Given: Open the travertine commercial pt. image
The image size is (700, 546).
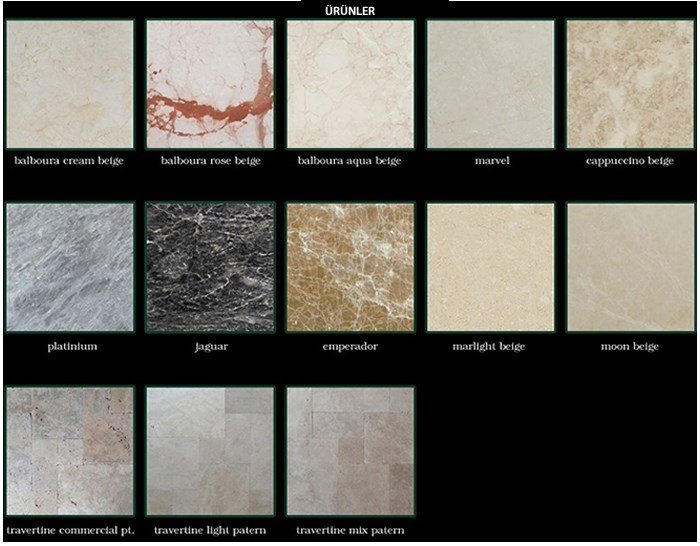Looking at the screenshot, I should tap(70, 451).
